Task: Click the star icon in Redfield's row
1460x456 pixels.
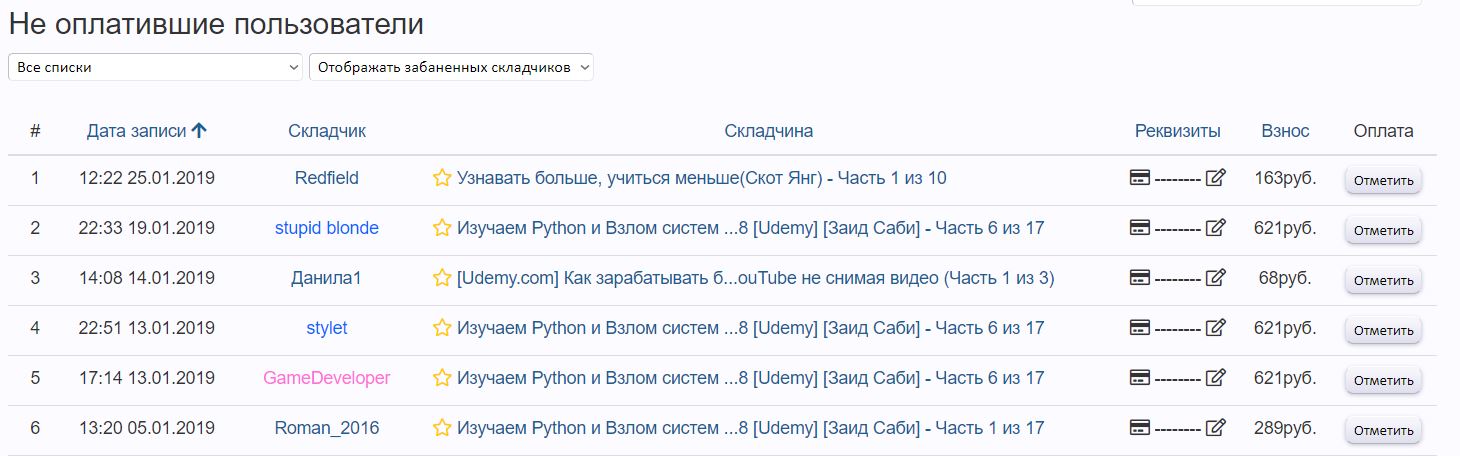Action: 442,178
